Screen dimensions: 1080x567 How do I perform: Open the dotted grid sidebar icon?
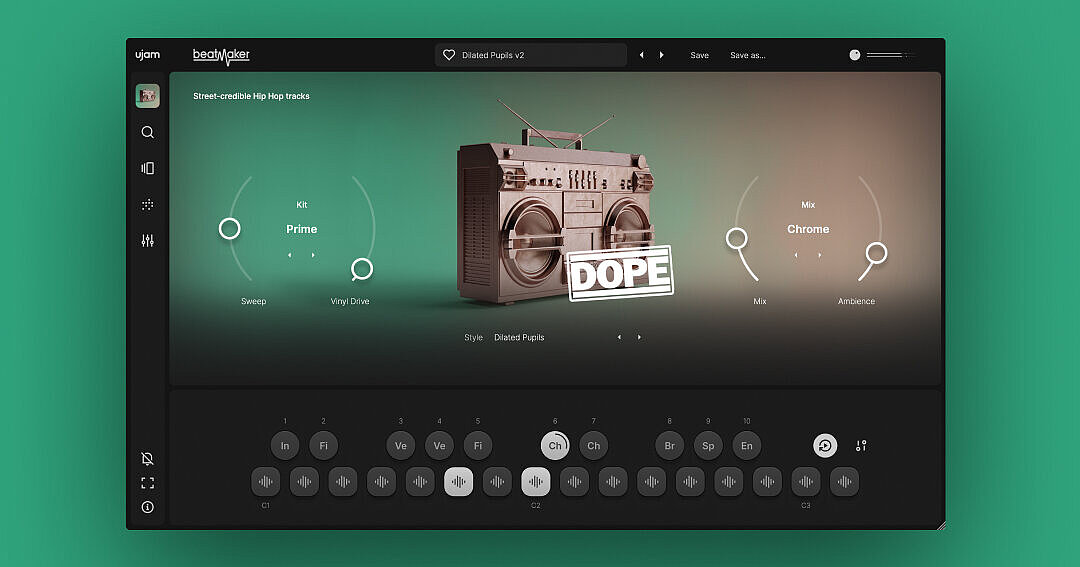148,205
